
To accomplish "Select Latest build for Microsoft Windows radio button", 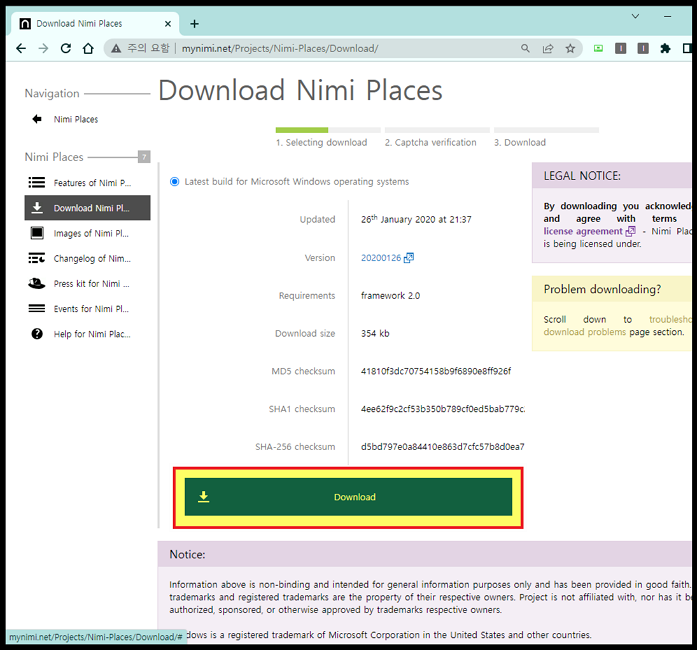I will 175,181.
